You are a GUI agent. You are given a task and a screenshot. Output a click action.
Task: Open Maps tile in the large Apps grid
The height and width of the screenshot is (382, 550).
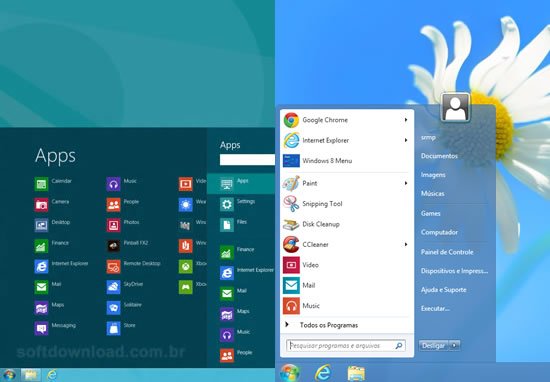point(49,308)
